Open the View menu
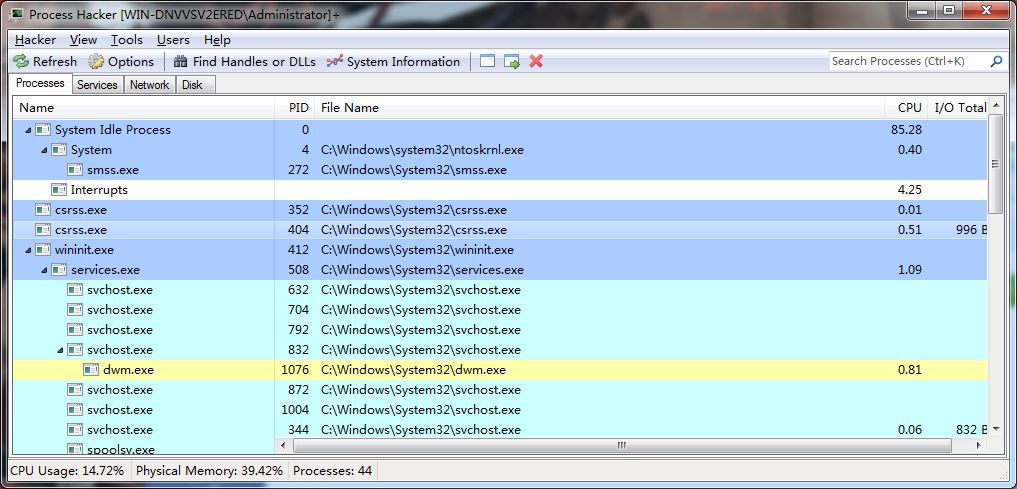Viewport: 1017px width, 489px height. [x=83, y=40]
